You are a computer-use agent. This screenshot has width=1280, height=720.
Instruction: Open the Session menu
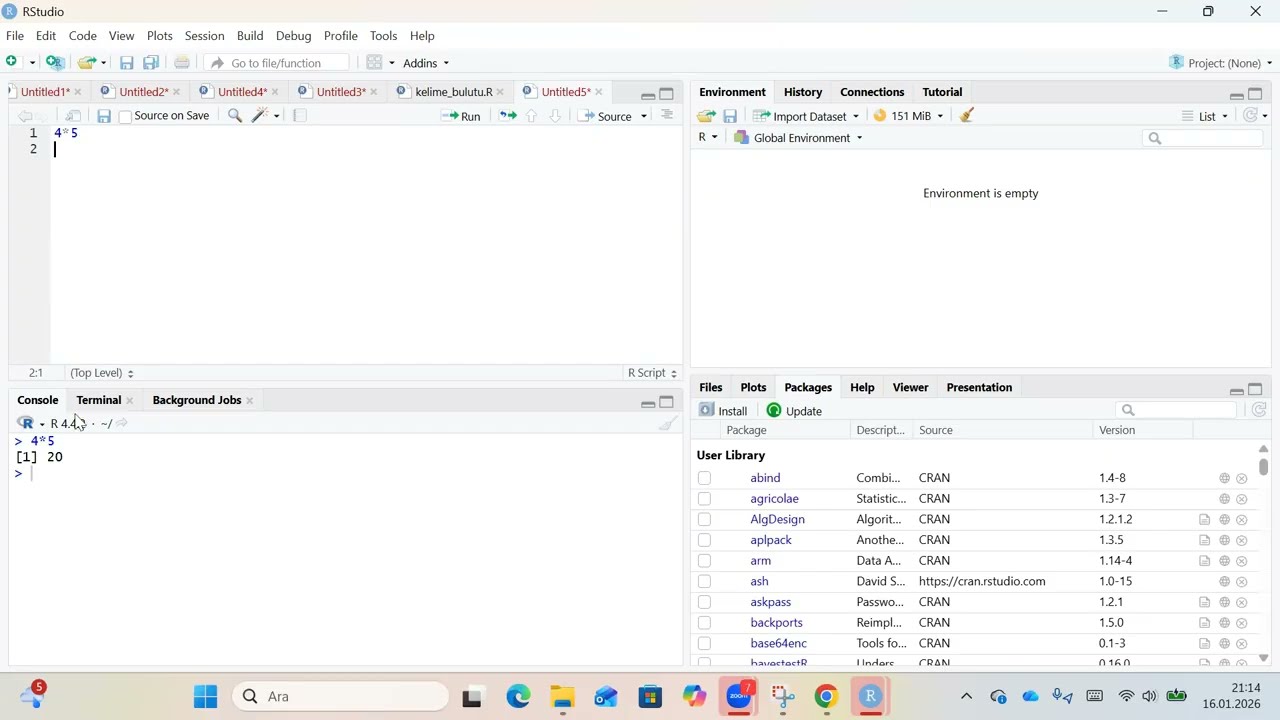[x=204, y=36]
